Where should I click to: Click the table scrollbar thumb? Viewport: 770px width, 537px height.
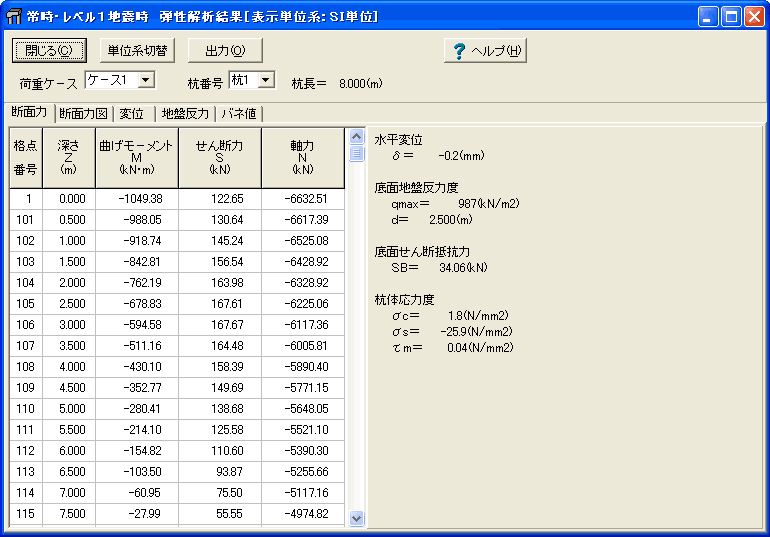(x=357, y=153)
